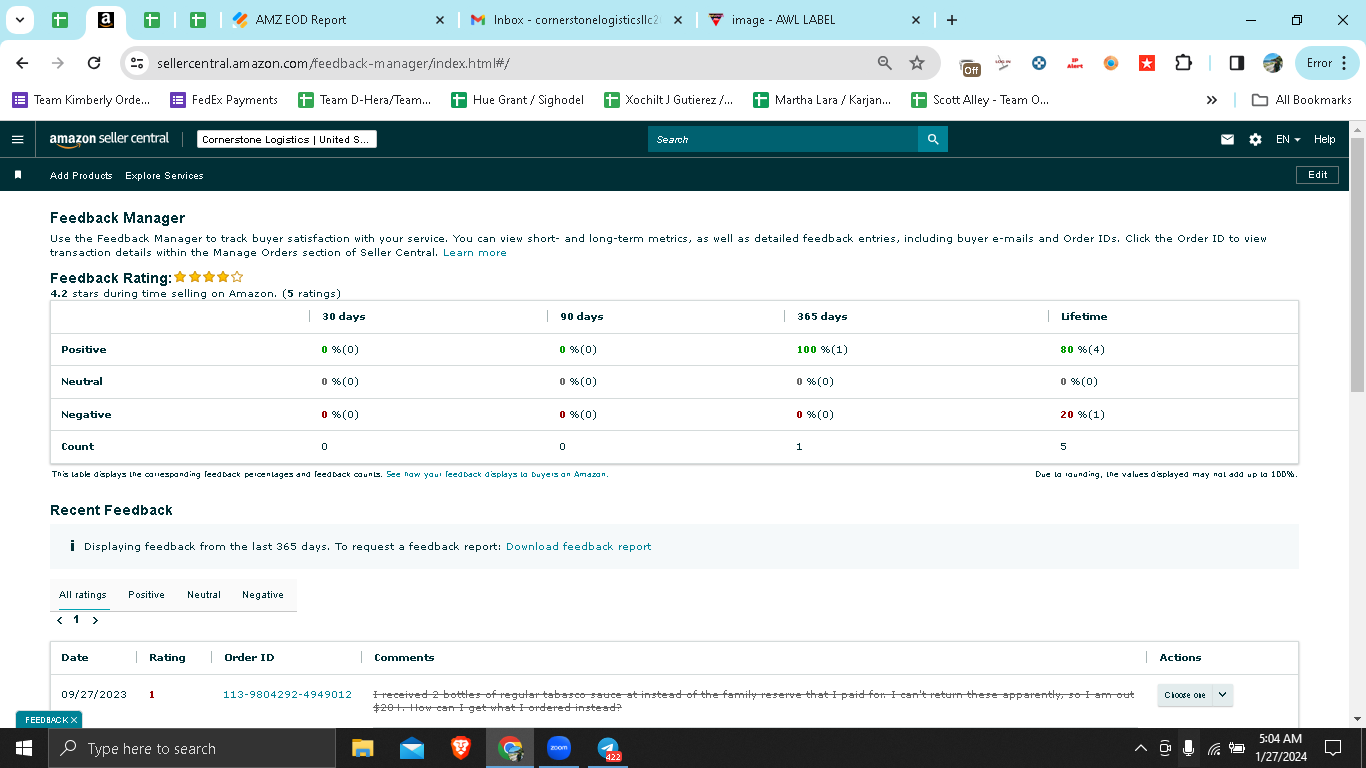Open Zoom from the taskbar
The height and width of the screenshot is (768, 1366).
tap(559, 748)
